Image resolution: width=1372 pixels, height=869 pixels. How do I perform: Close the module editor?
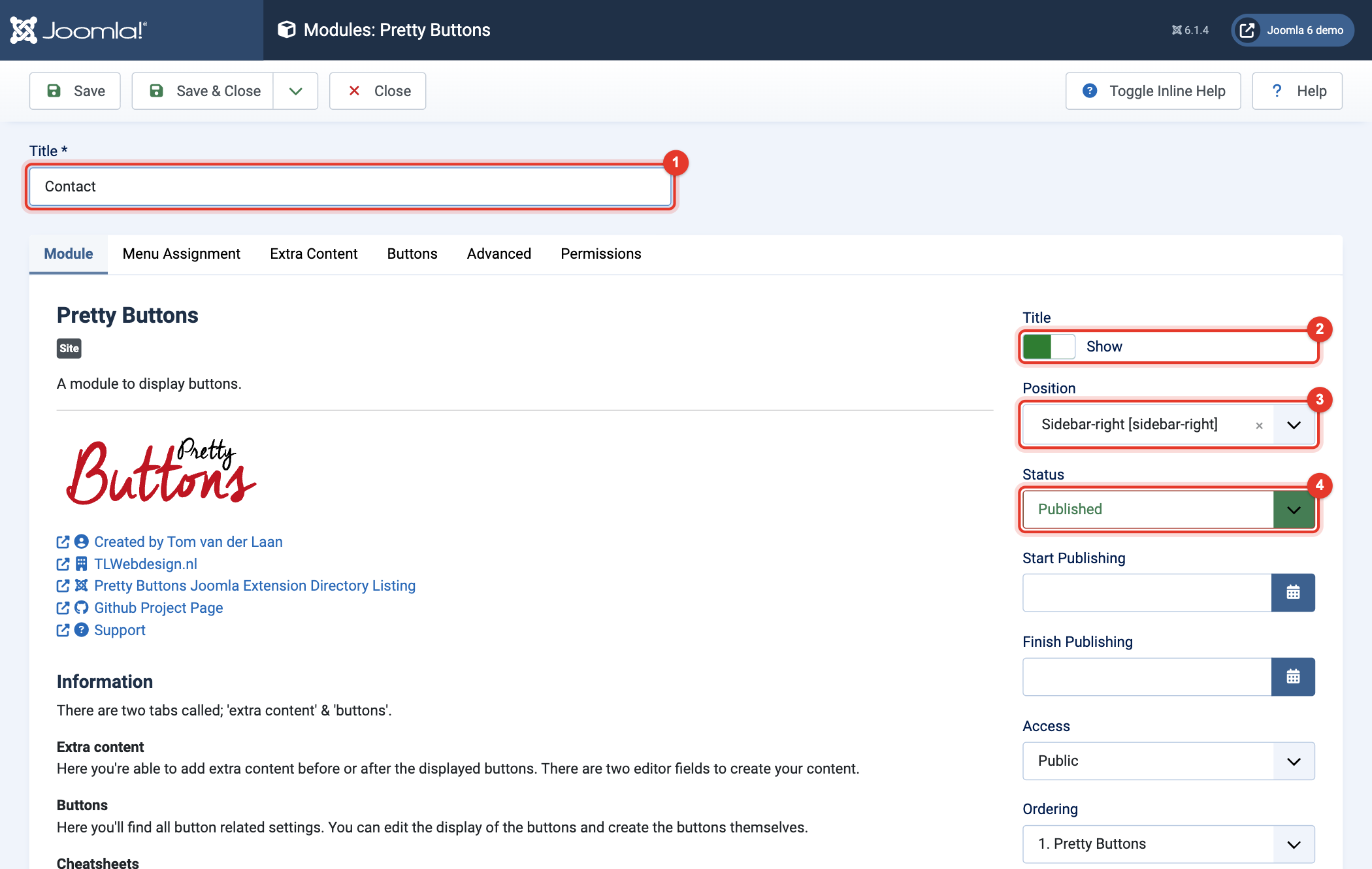coord(378,91)
